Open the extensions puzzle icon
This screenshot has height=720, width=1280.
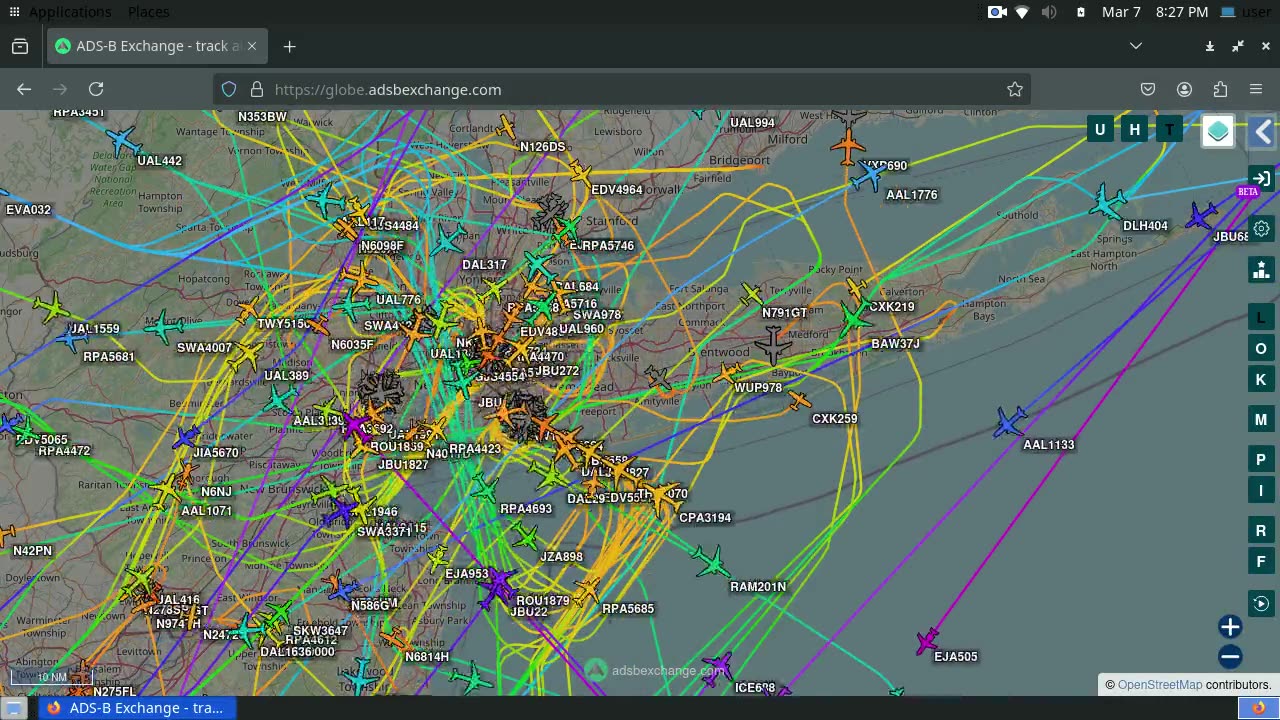(1220, 89)
